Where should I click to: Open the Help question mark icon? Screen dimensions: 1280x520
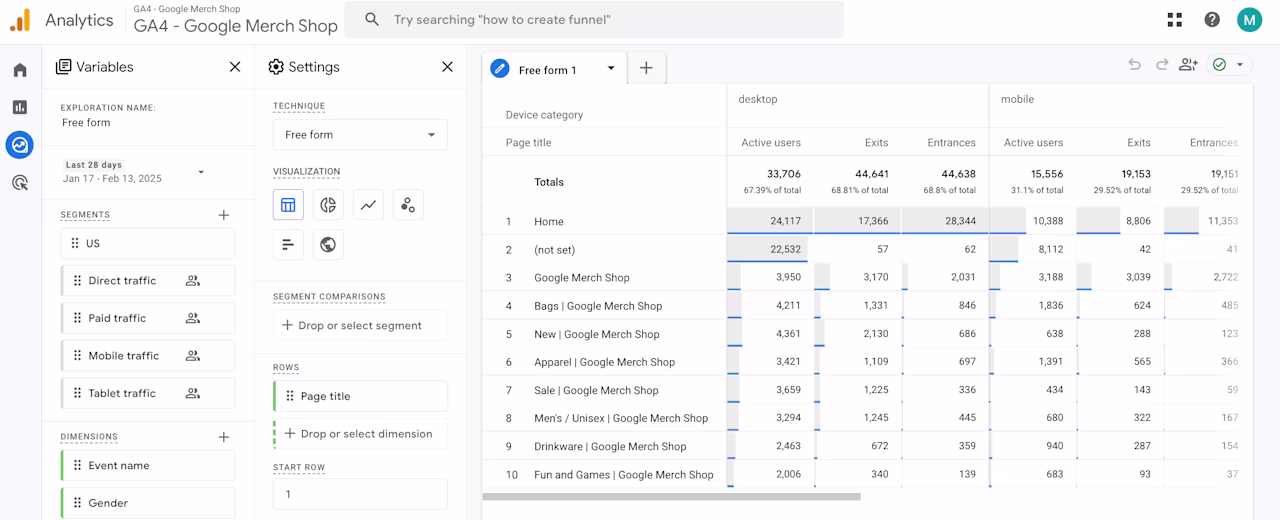click(x=1212, y=20)
